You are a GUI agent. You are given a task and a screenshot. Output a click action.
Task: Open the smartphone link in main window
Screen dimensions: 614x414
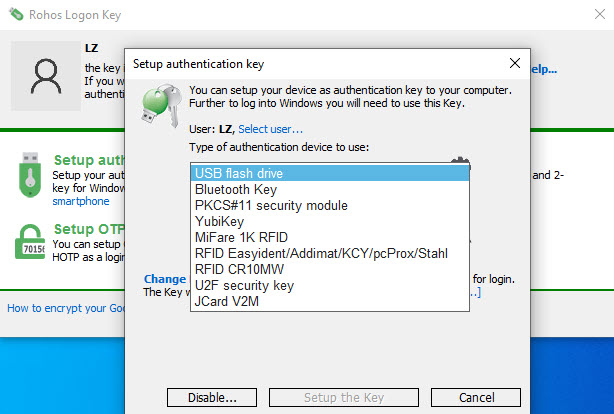[x=81, y=201]
